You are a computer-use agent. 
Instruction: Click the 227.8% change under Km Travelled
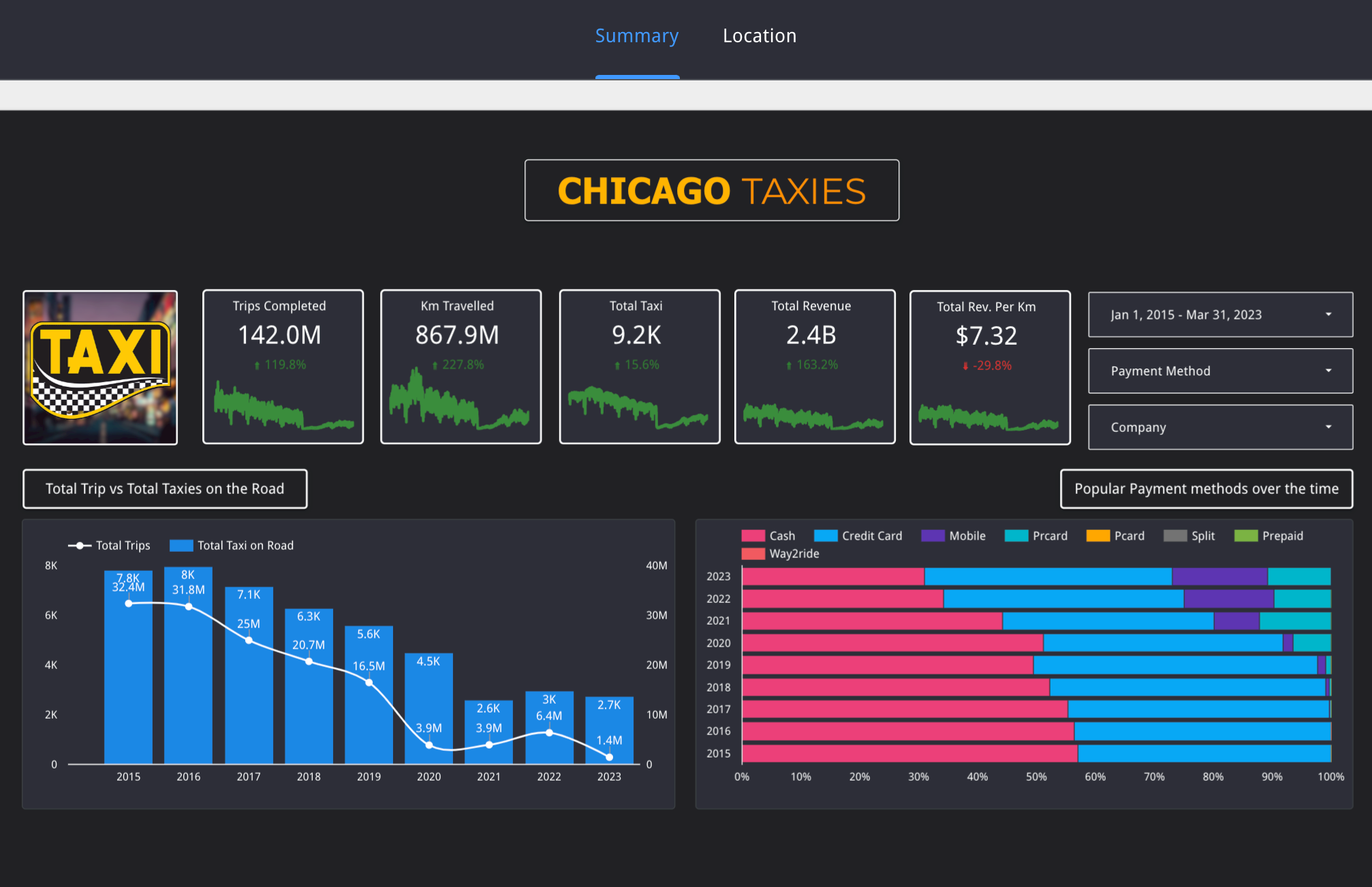tap(458, 365)
